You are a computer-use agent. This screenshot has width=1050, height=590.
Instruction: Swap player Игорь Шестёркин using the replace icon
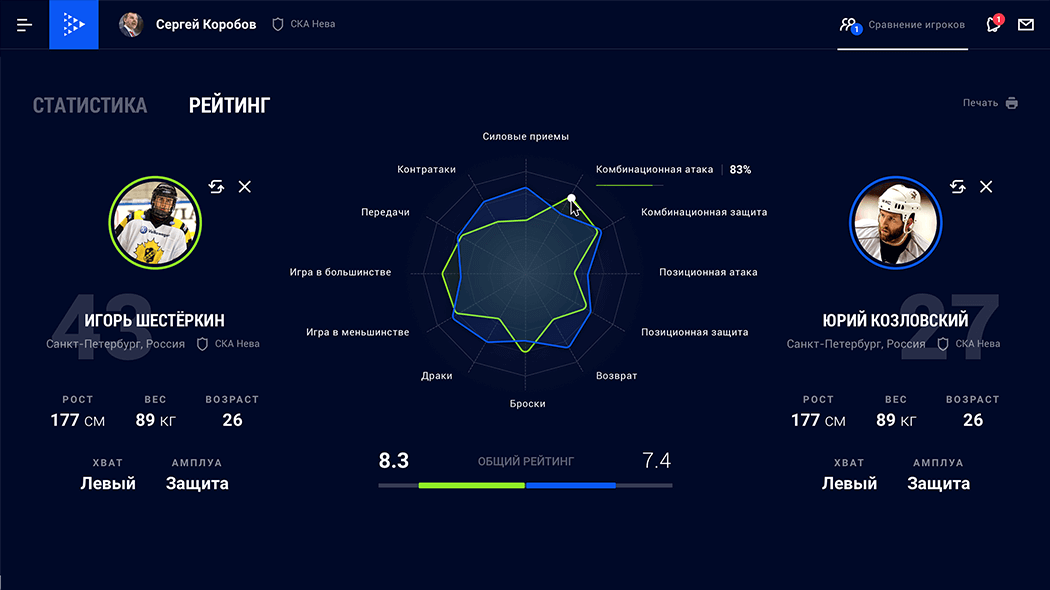click(216, 187)
